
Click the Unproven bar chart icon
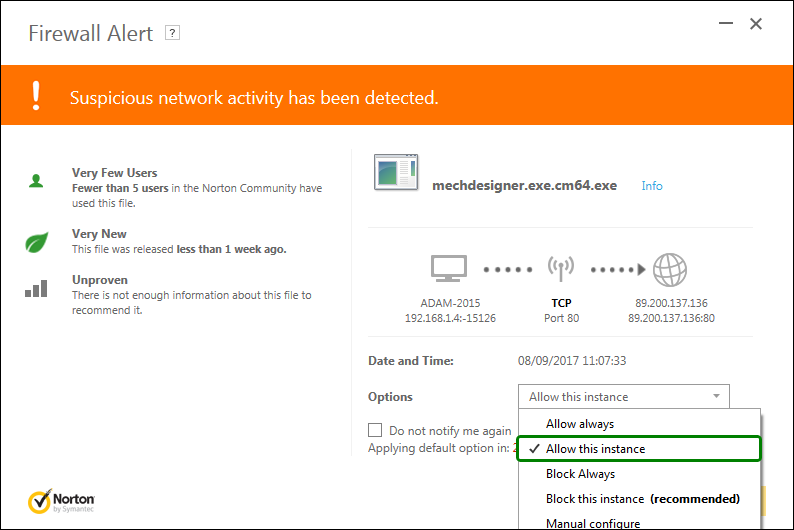tap(36, 289)
